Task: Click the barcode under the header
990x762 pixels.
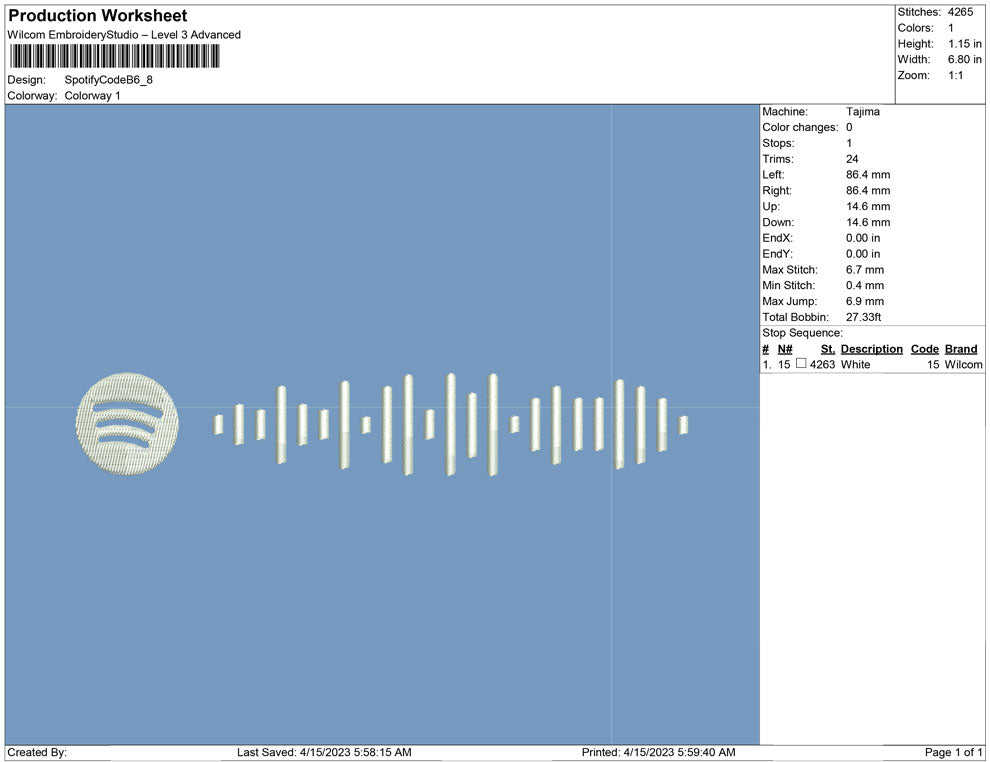Action: coord(115,56)
